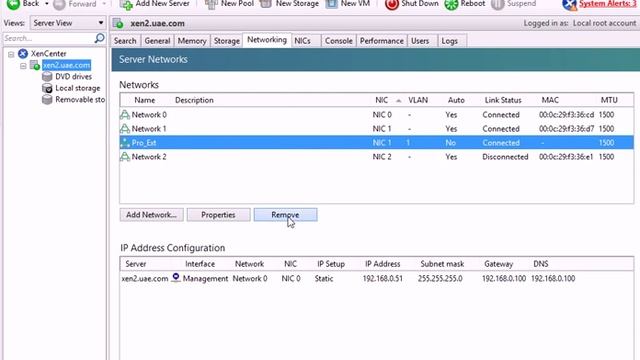
Task: Click MAC address 00:0c:29:f3:36:cd
Action: click(566, 115)
